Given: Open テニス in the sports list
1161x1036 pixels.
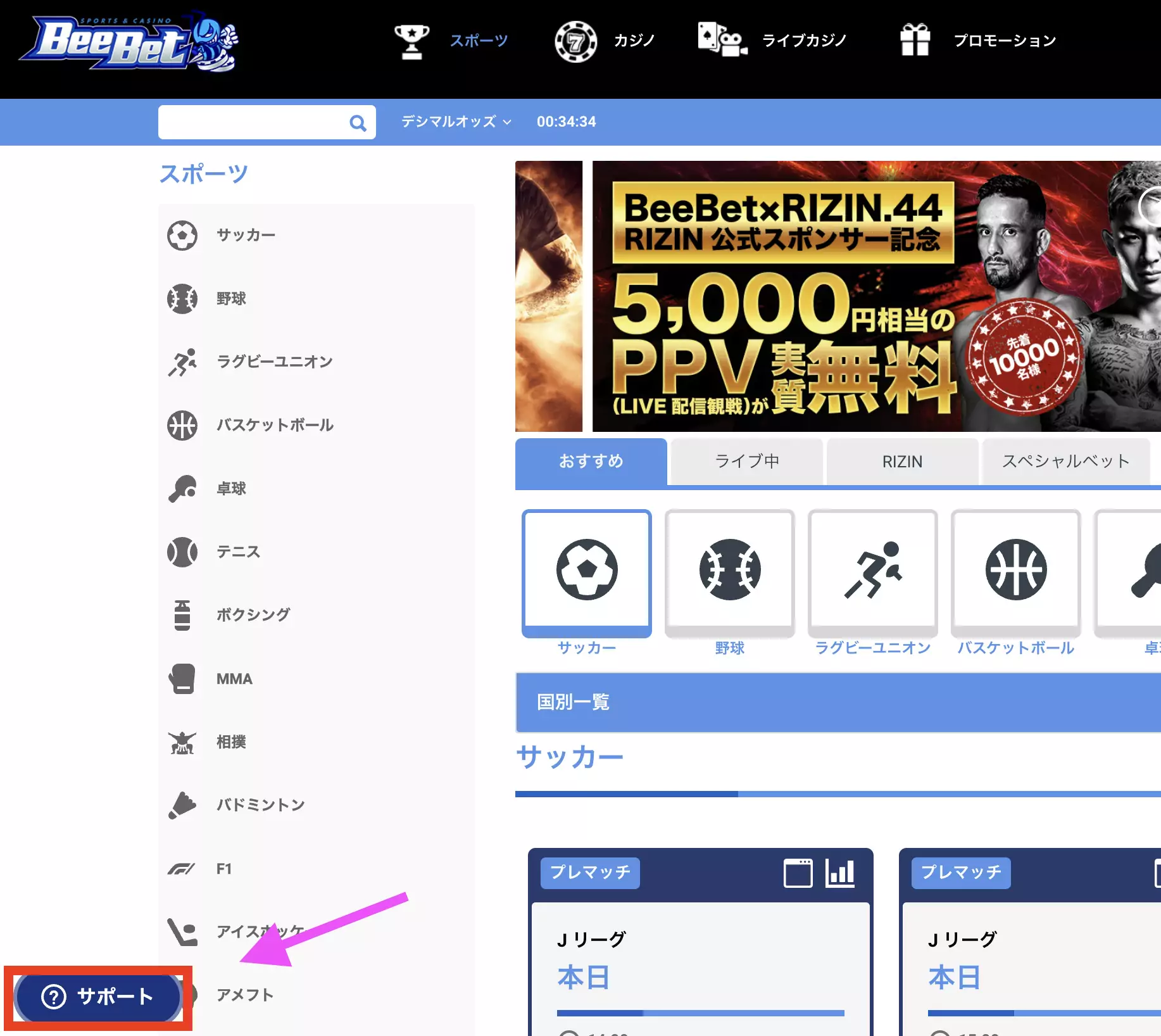Looking at the screenshot, I should tap(238, 552).
